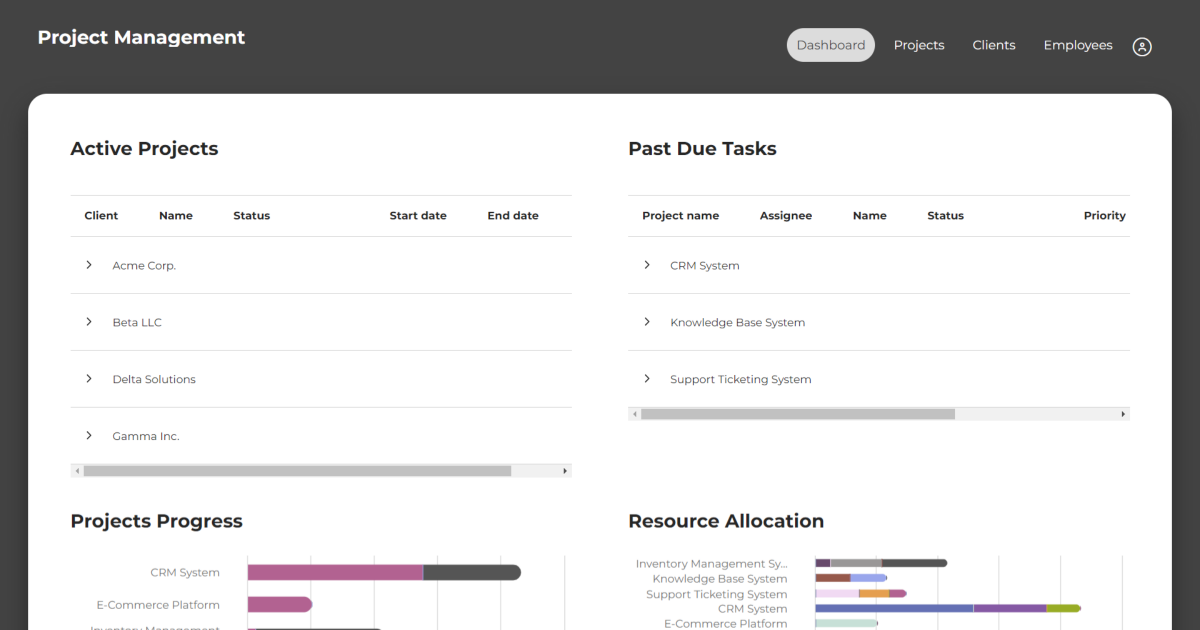1200x630 pixels.
Task: Expand the Beta LLC project row
Action: (89, 322)
